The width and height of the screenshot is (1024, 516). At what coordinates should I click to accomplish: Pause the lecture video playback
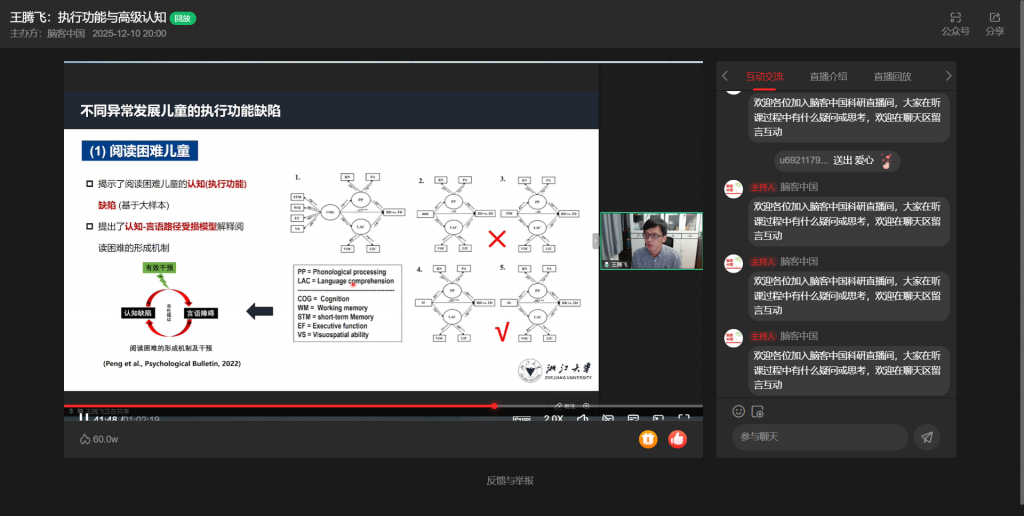[84, 419]
